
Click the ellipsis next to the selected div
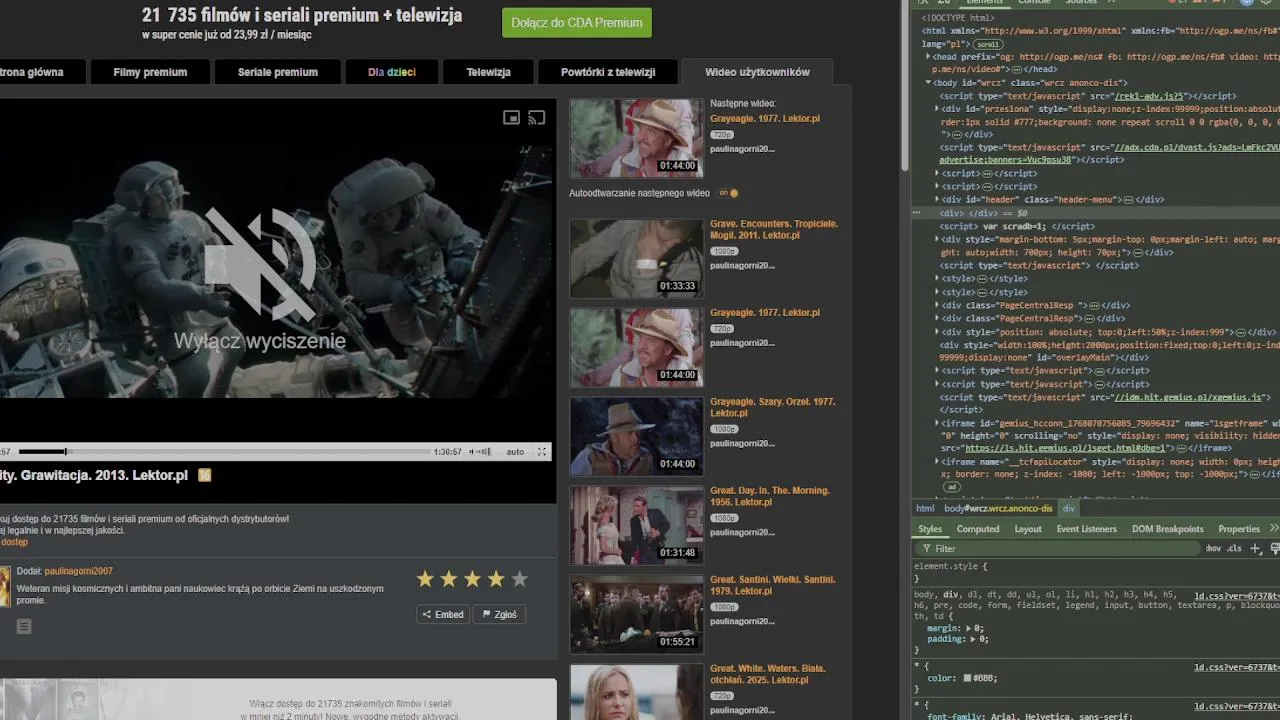[x=916, y=213]
